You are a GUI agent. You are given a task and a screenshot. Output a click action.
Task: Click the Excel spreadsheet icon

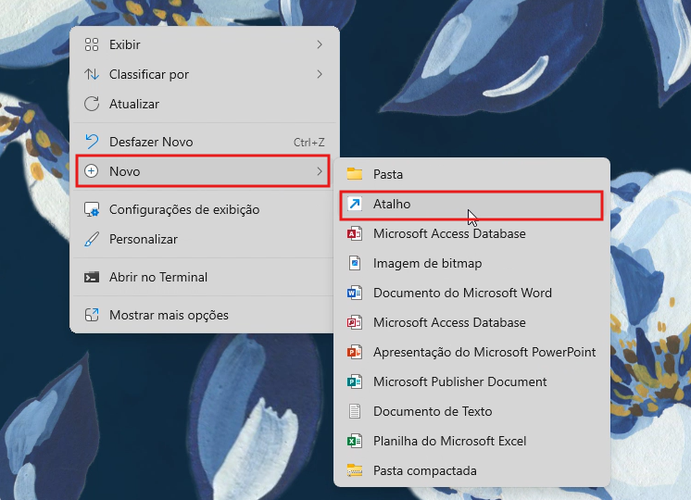click(x=354, y=441)
